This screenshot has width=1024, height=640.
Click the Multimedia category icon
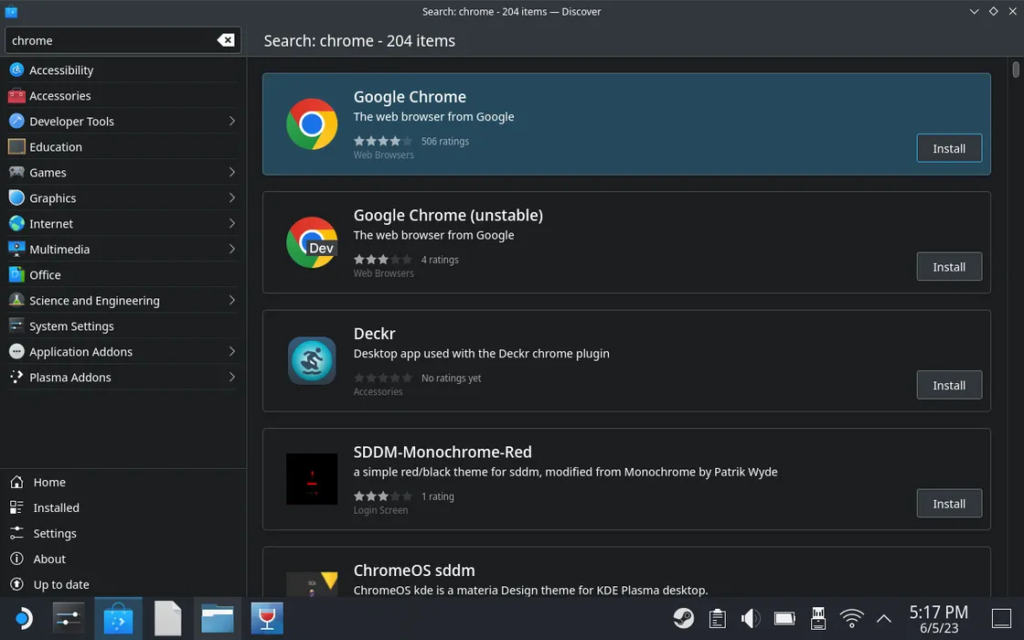click(x=16, y=249)
